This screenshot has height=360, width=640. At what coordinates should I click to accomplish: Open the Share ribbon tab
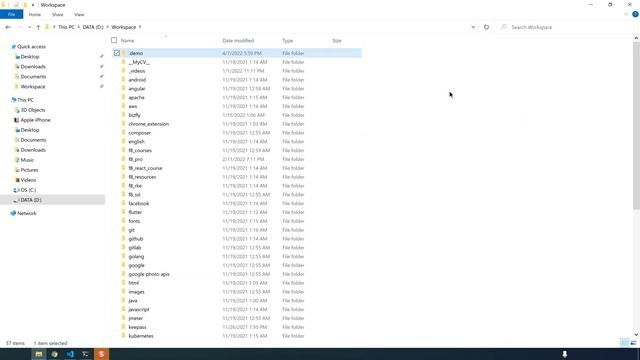[58, 14]
